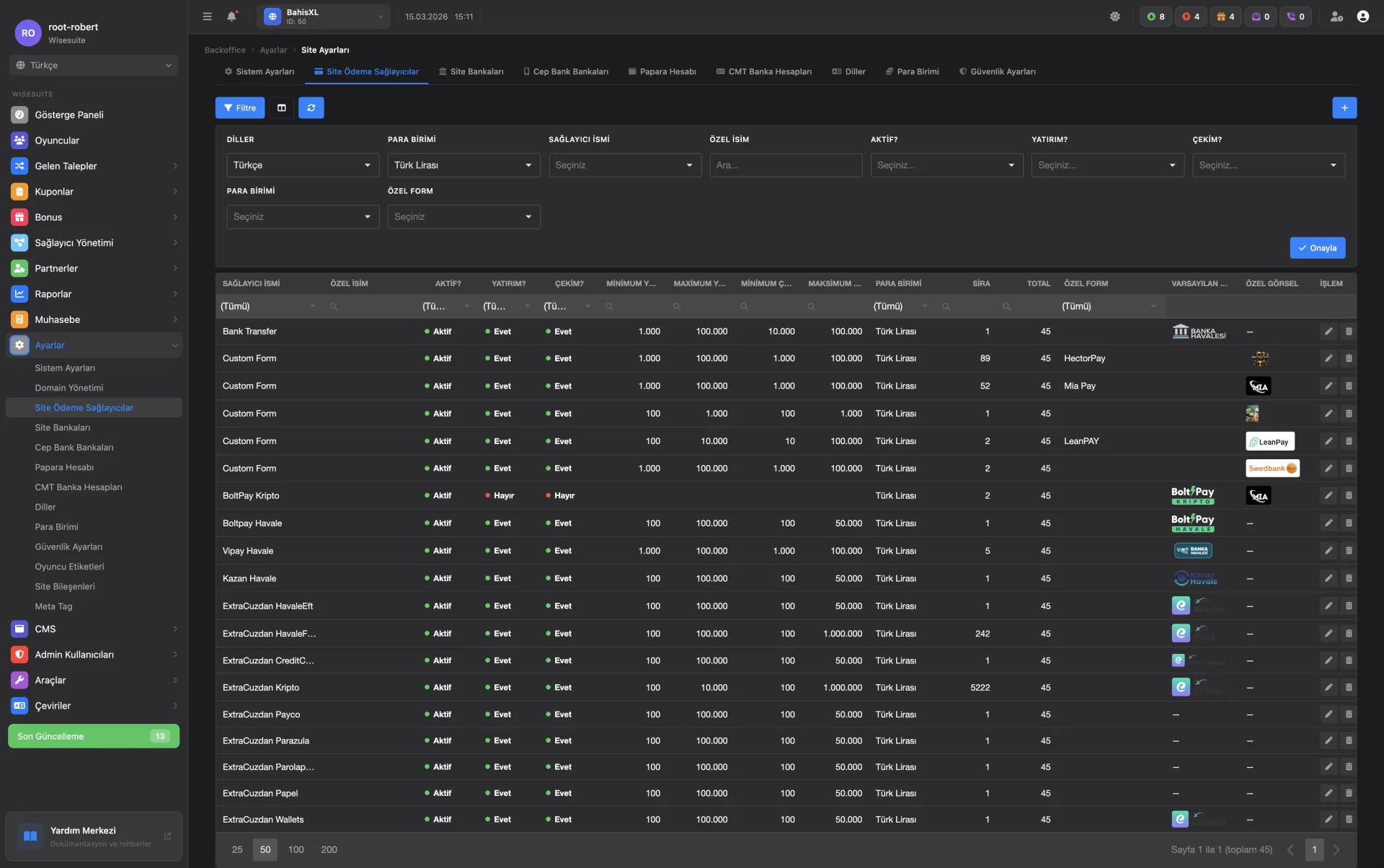
Task: Click the user profile avatar icon
Action: pos(1362,17)
